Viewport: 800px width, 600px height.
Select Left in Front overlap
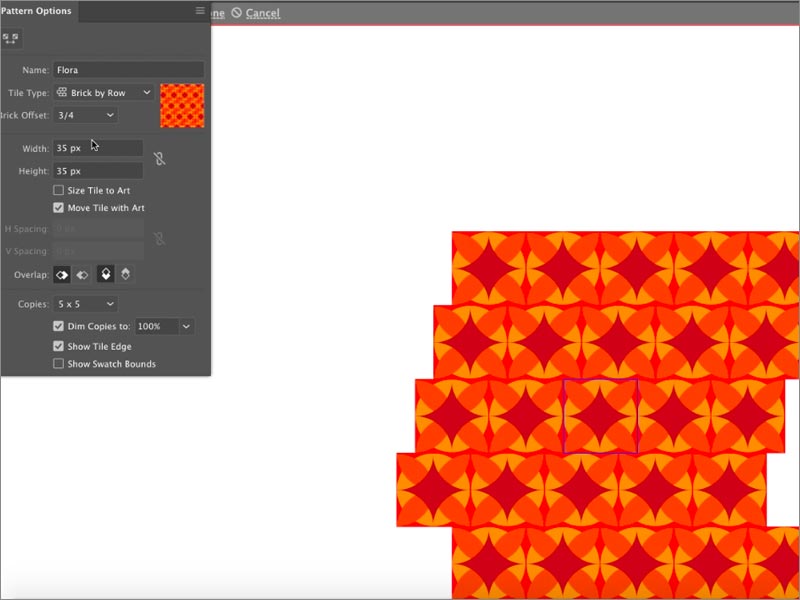[x=62, y=274]
